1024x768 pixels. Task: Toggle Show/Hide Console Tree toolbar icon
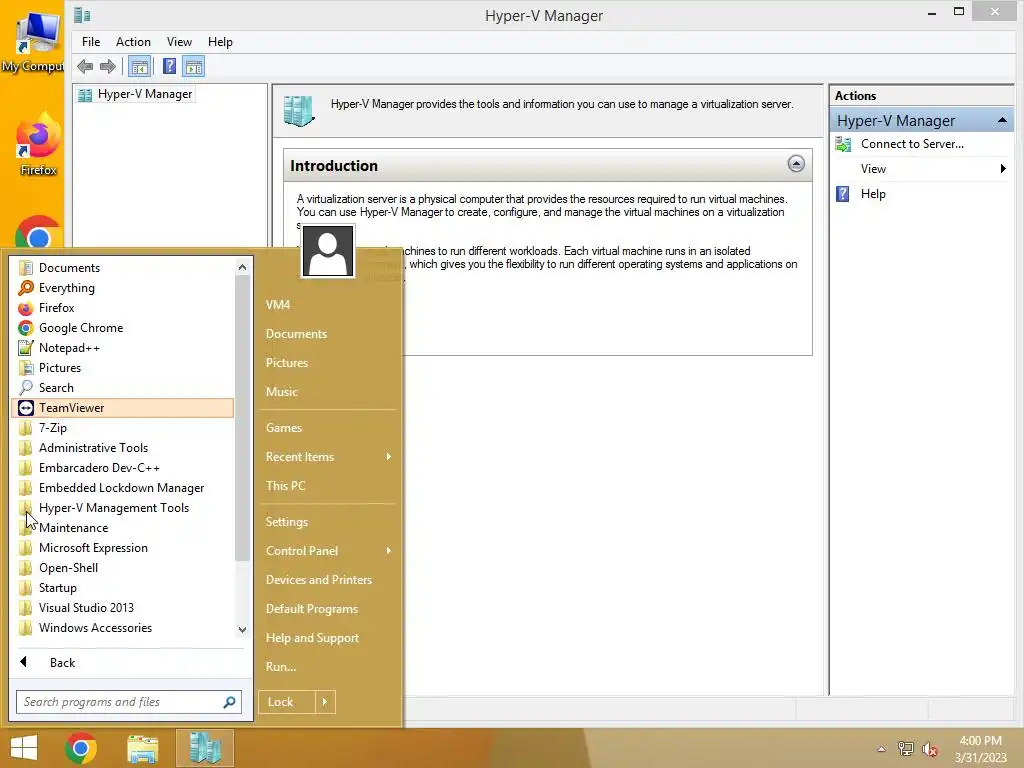coord(139,66)
